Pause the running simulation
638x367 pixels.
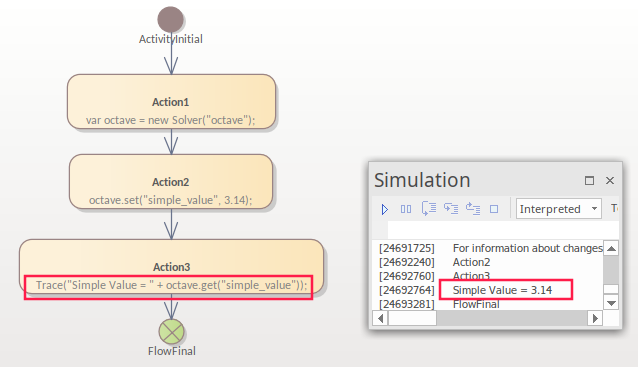click(x=406, y=209)
